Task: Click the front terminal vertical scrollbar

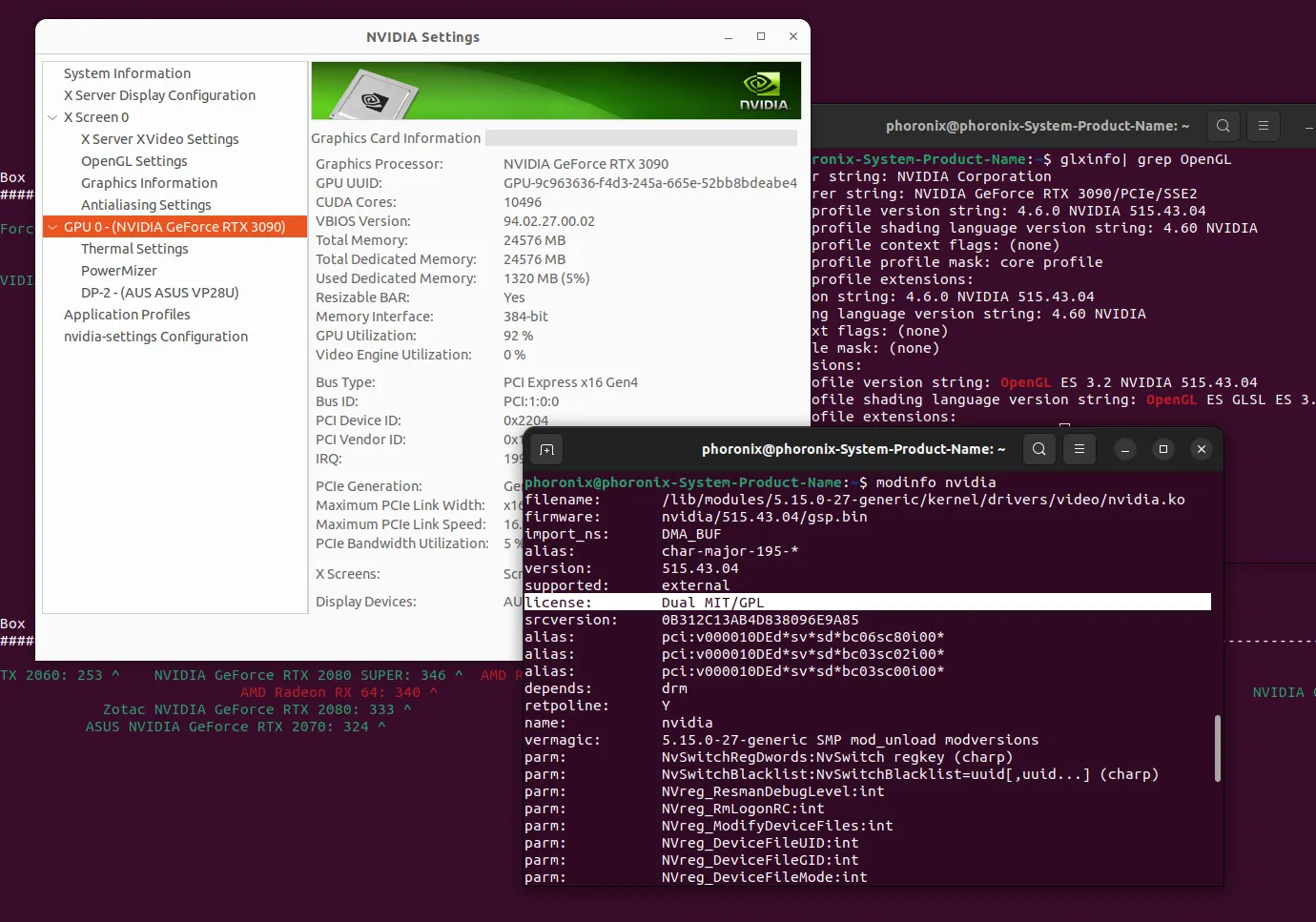Action: (x=1217, y=748)
